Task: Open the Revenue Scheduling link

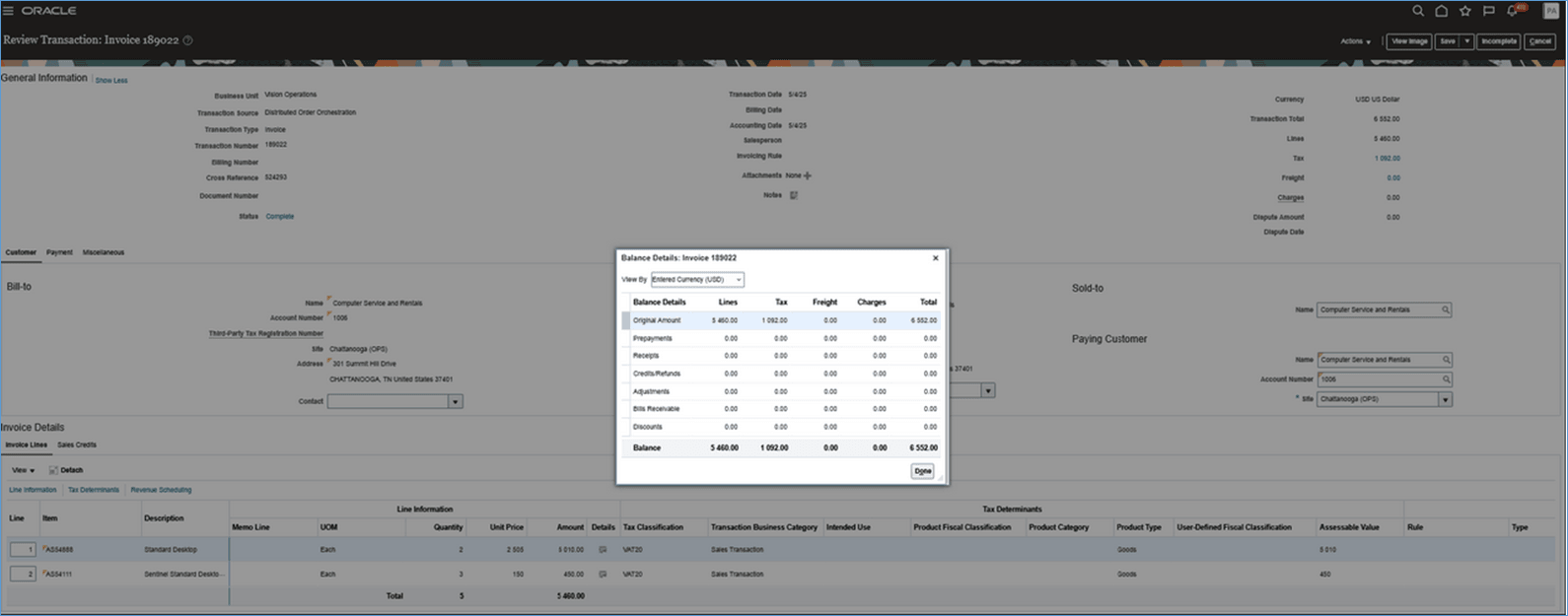Action: pyautogui.click(x=161, y=490)
